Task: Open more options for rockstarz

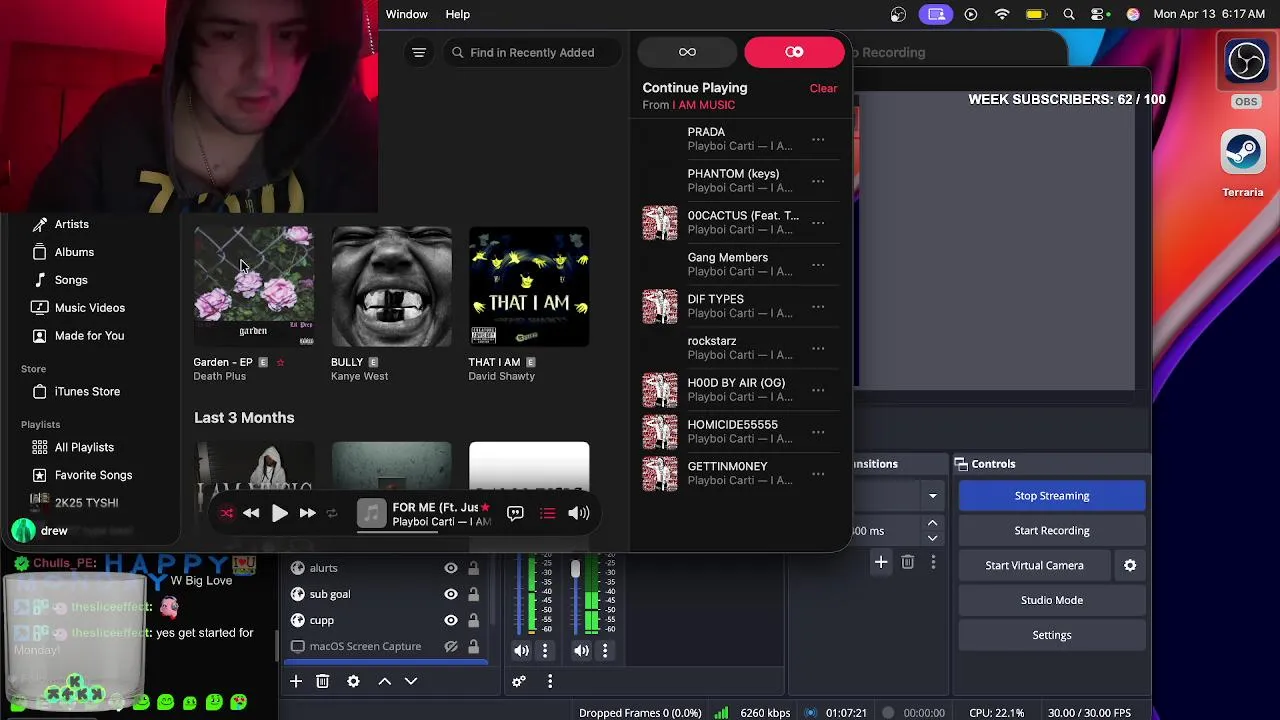Action: click(818, 348)
